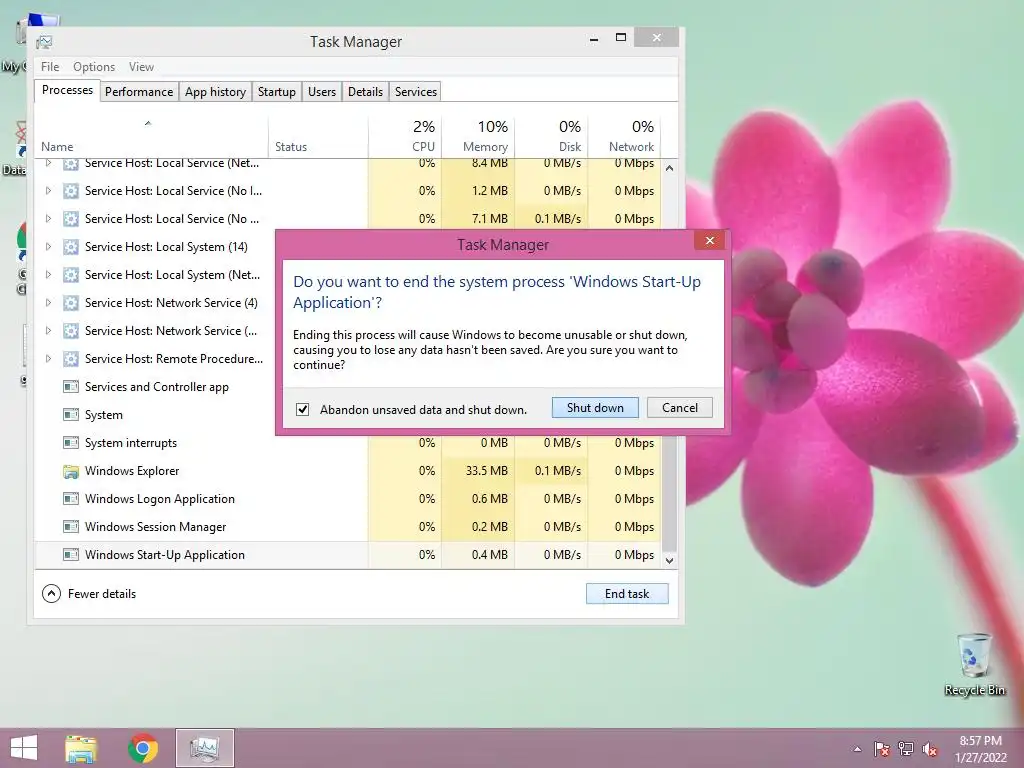
Task: Sort by the Disk column header
Action: click(x=551, y=136)
